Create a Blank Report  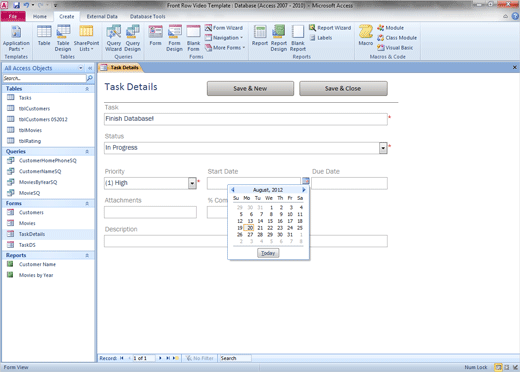click(298, 39)
